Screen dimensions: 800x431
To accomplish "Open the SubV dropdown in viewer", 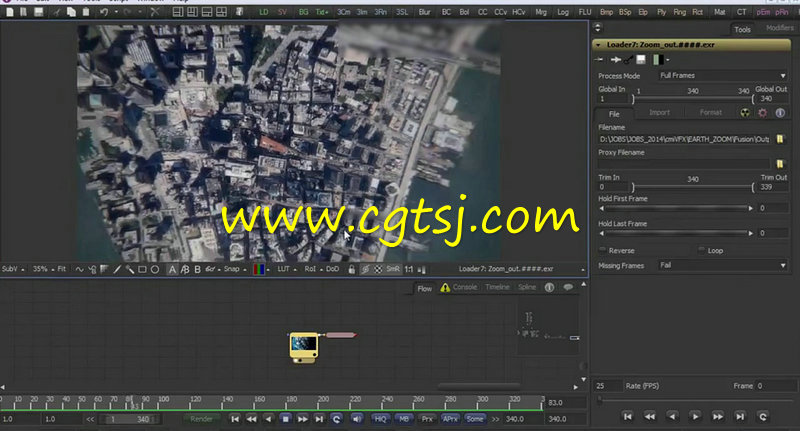I will 13,269.
